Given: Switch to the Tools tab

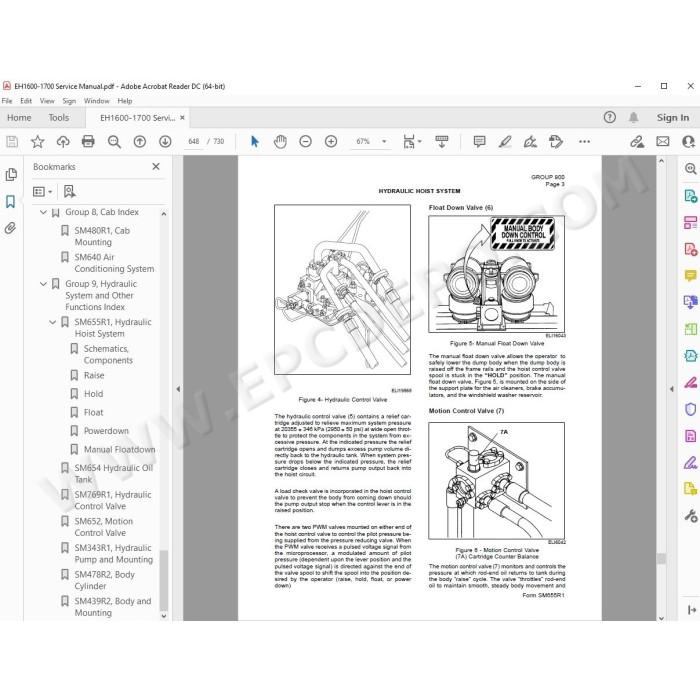Looking at the screenshot, I should pyautogui.click(x=58, y=118).
